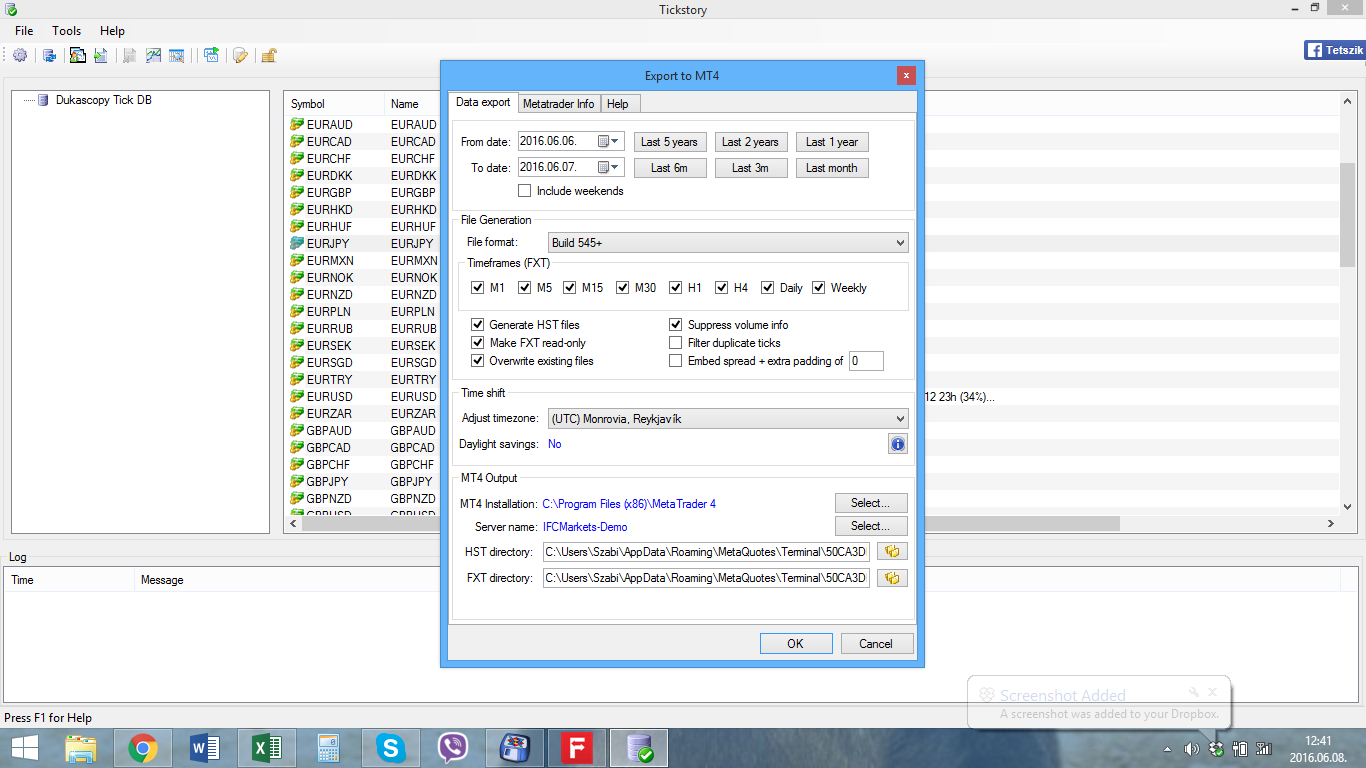Click the grayed-out document toolbar icon
The height and width of the screenshot is (768, 1366).
point(129,55)
